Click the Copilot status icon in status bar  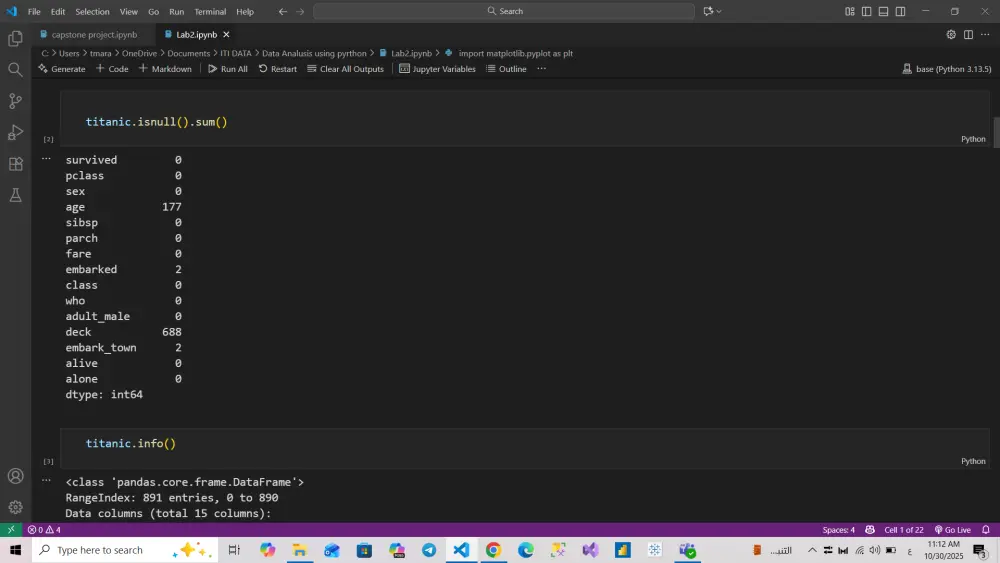point(870,530)
